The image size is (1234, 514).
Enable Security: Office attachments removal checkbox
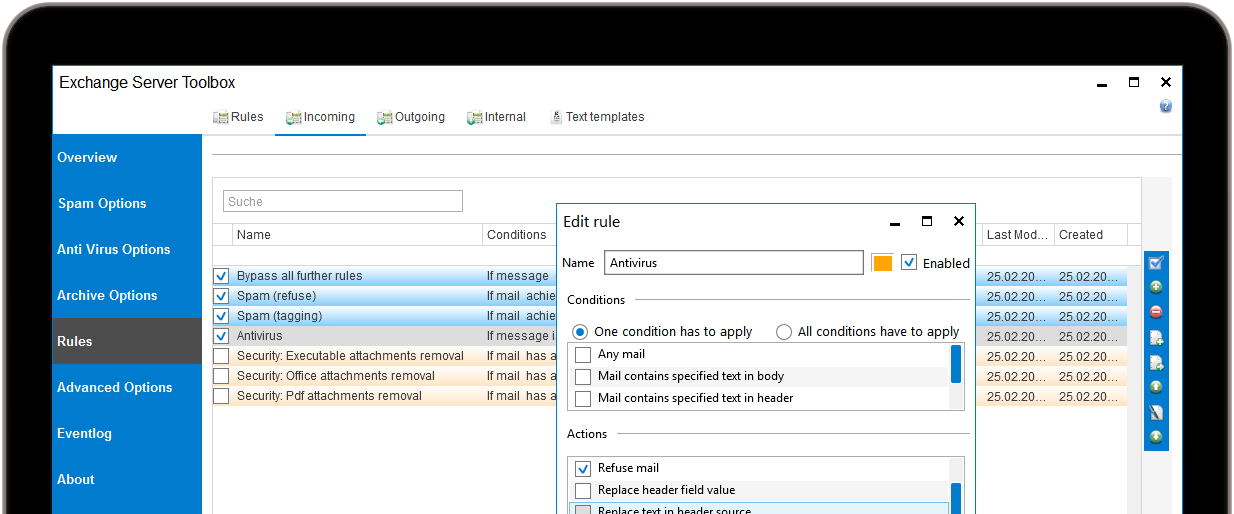(x=221, y=376)
